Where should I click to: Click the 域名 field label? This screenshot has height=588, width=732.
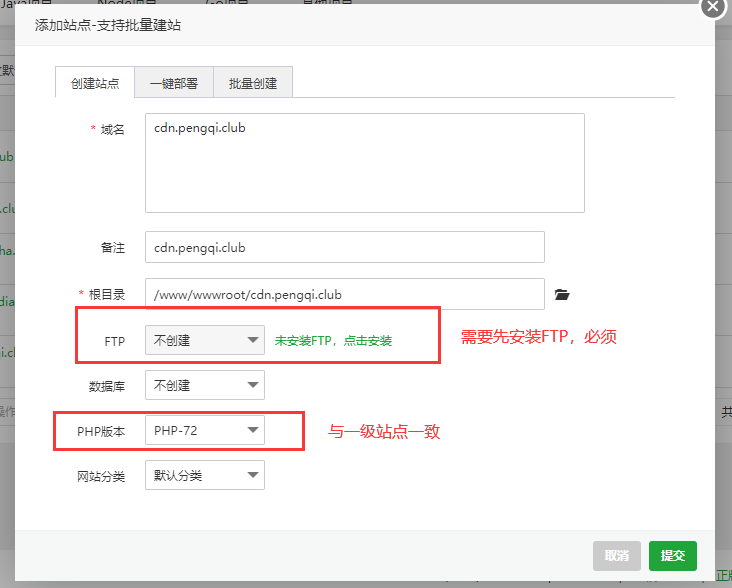coord(113,129)
